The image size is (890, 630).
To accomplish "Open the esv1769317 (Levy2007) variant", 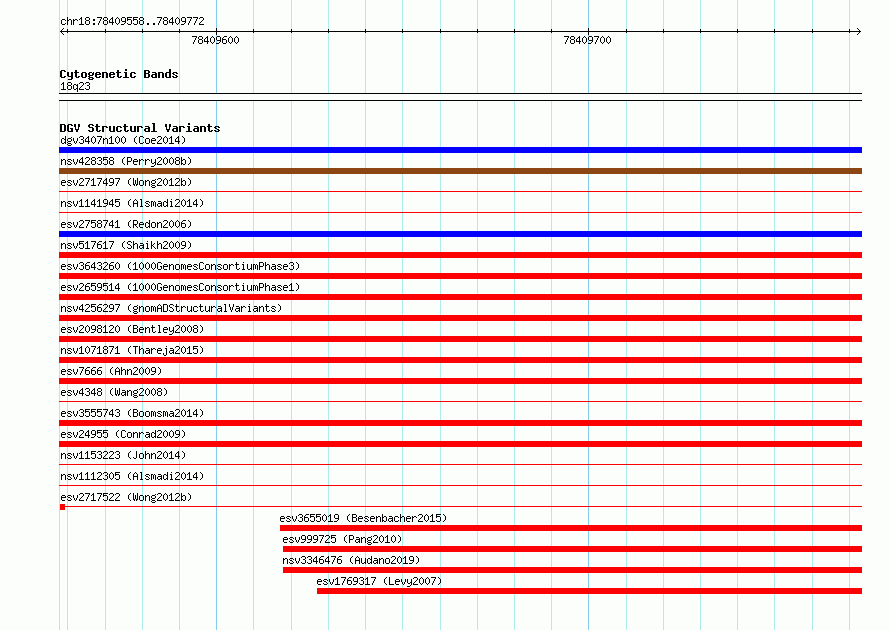I will pos(379,581).
